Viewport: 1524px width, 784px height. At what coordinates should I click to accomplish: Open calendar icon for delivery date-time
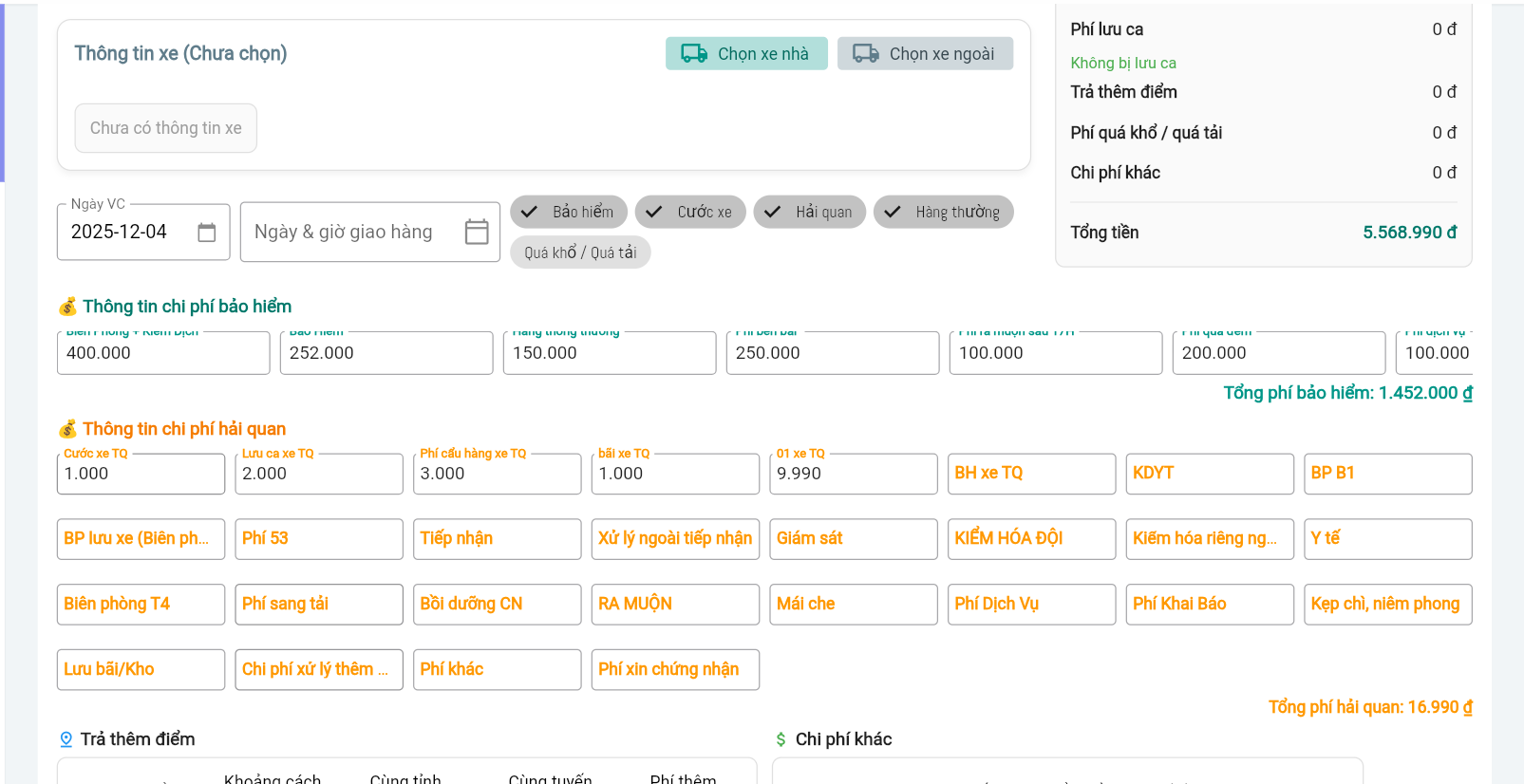coord(477,233)
